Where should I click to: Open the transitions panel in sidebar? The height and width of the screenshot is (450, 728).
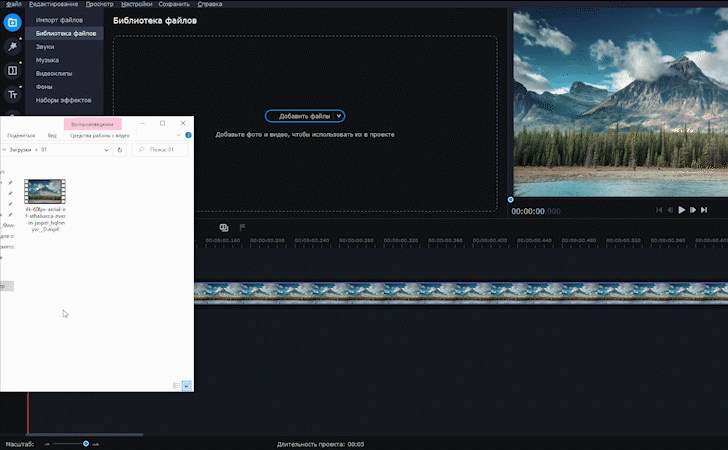[x=13, y=71]
